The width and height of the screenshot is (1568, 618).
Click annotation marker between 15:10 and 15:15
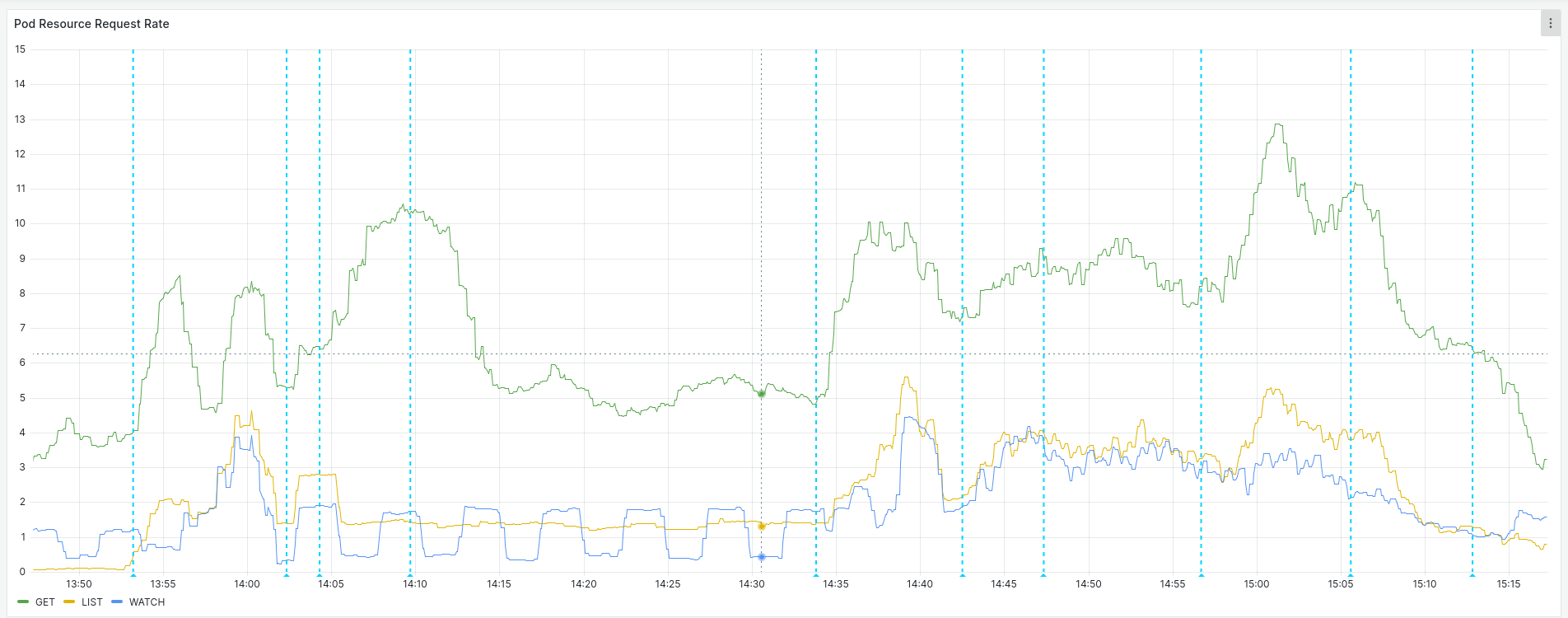tap(1472, 574)
